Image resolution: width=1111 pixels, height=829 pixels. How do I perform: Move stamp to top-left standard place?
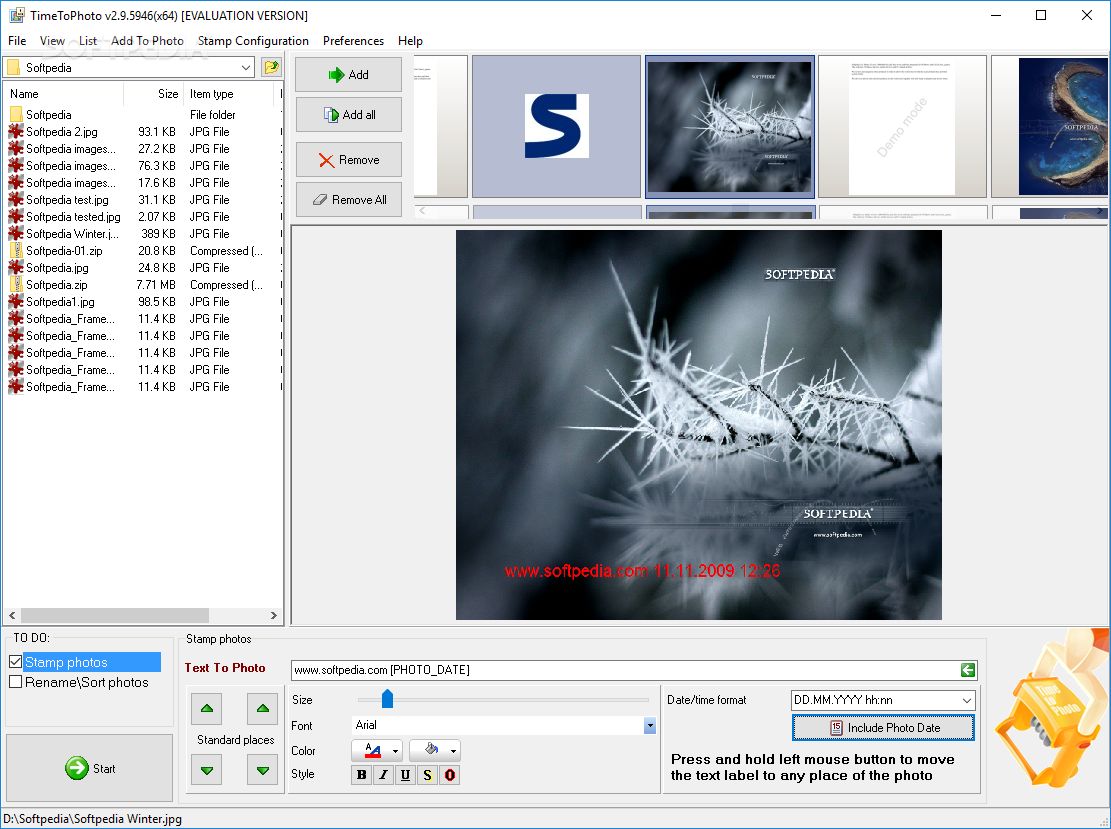point(207,709)
